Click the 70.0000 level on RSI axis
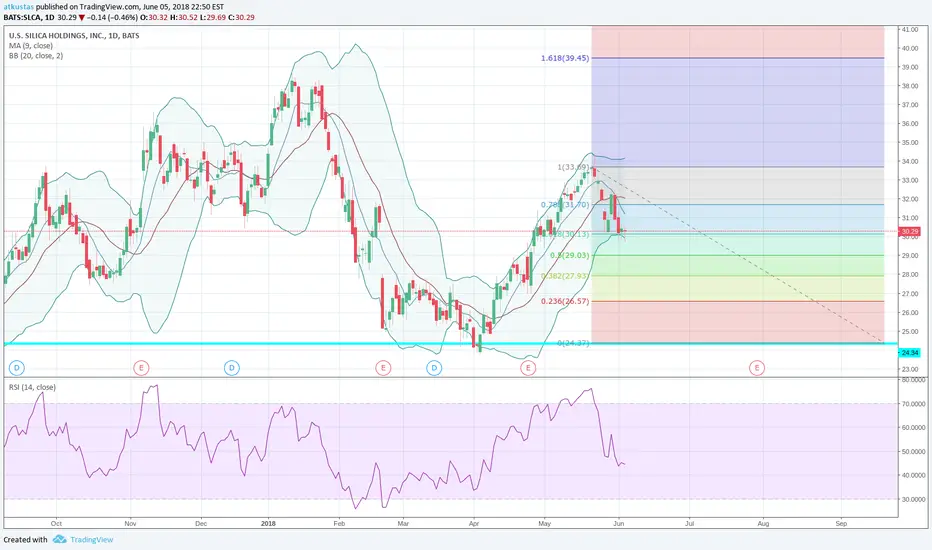The height and width of the screenshot is (550, 932). (914, 404)
